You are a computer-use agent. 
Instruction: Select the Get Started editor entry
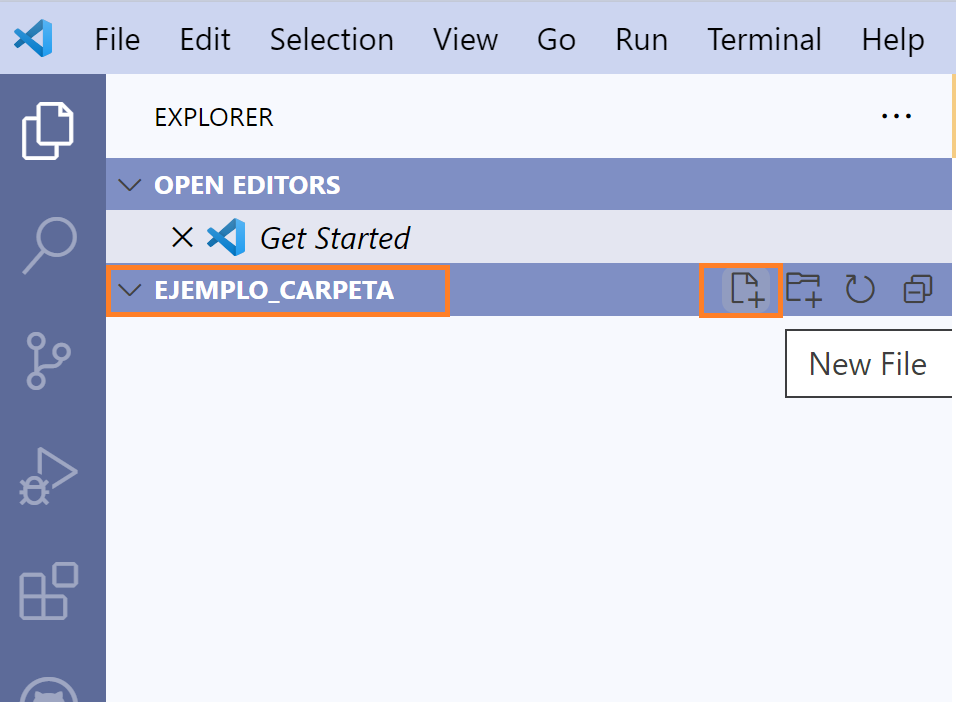tap(335, 238)
